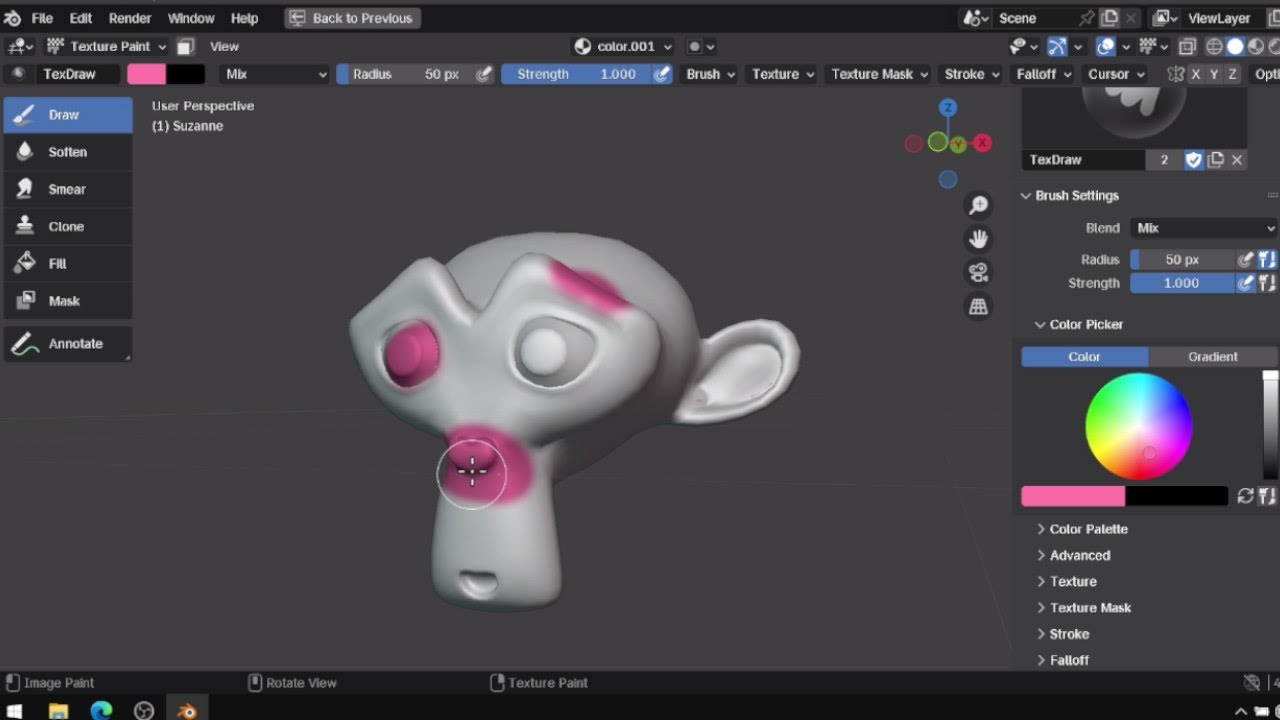Image resolution: width=1280 pixels, height=720 pixels.
Task: Click the blue Z axis gizmo ball
Action: (x=948, y=108)
